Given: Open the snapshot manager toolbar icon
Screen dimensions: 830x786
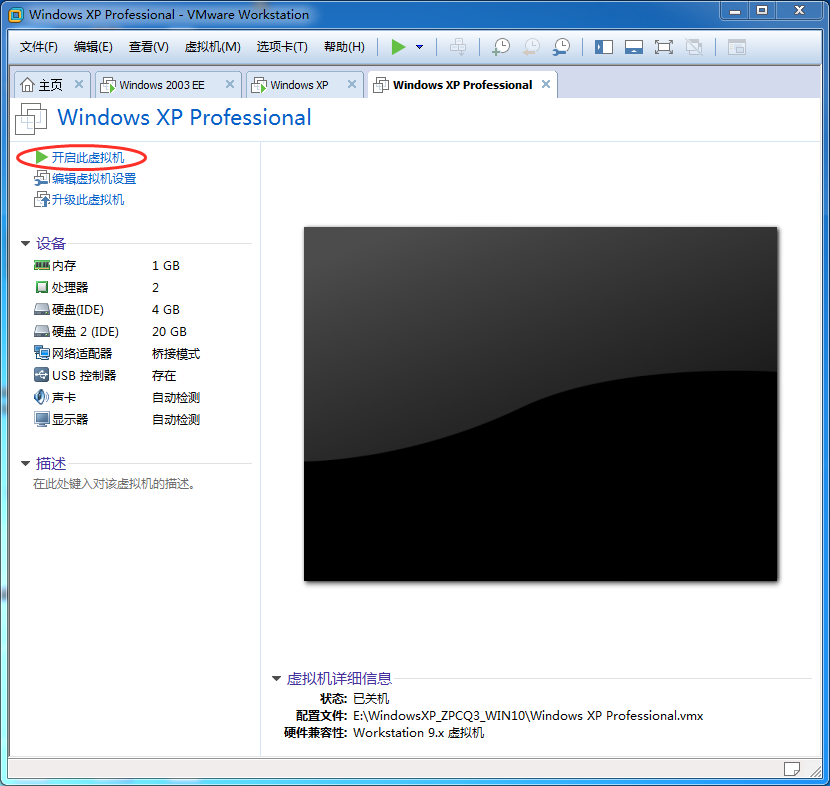Looking at the screenshot, I should 562,47.
